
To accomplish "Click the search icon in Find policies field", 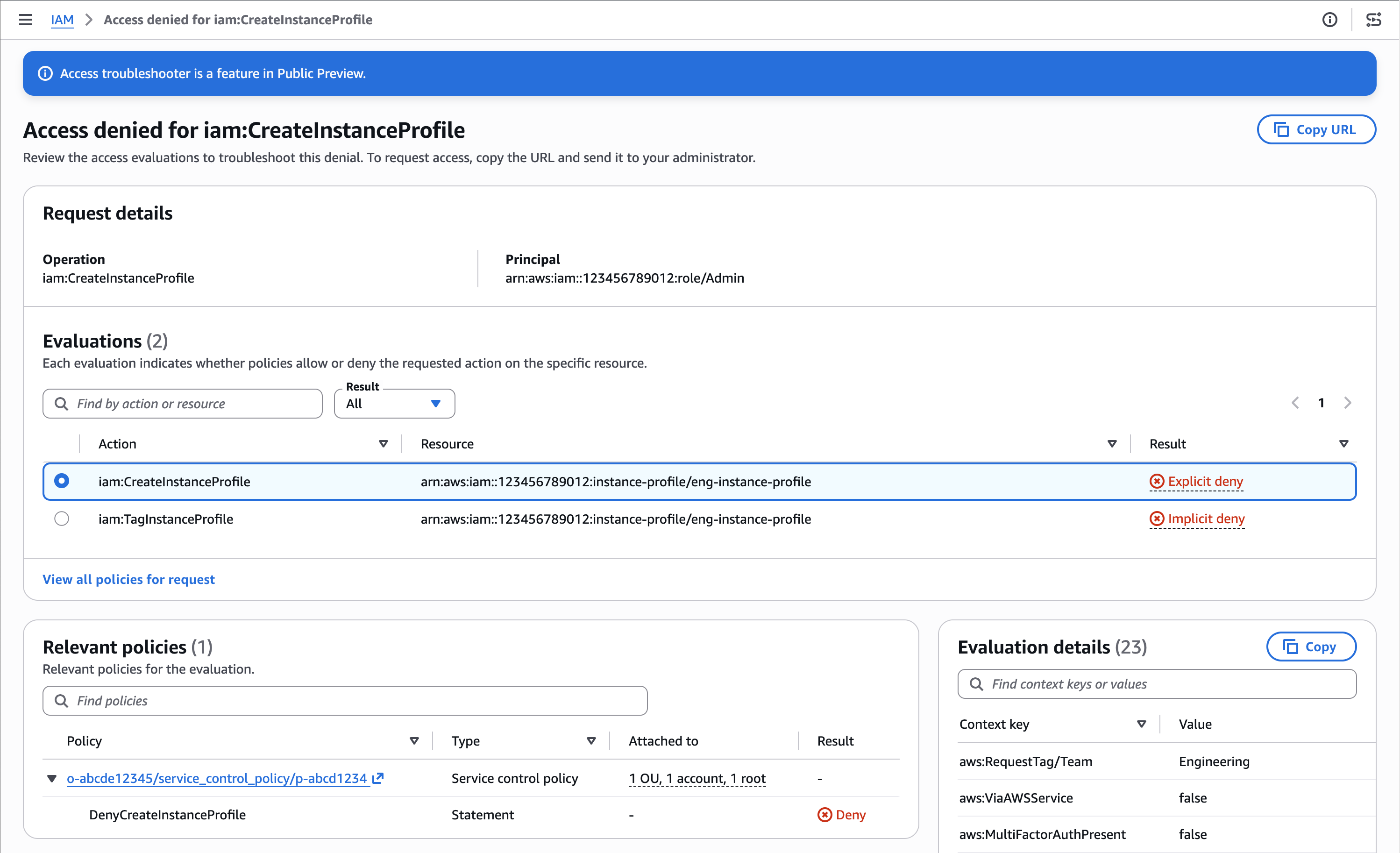I will [x=61, y=701].
